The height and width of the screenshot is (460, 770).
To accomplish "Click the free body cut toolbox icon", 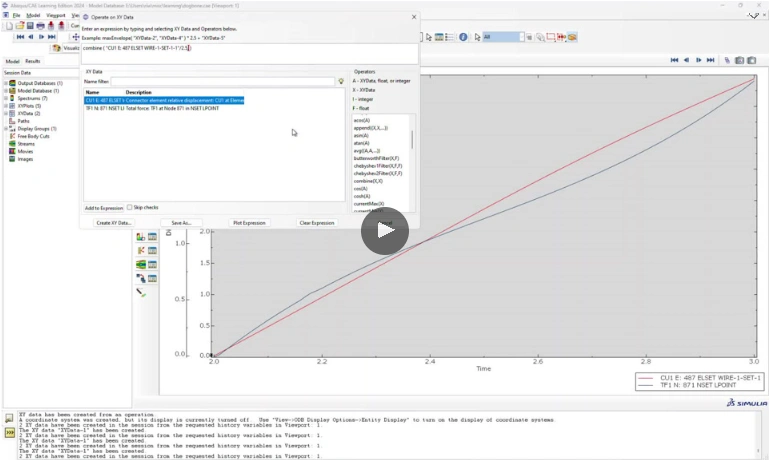I will tap(141, 250).
